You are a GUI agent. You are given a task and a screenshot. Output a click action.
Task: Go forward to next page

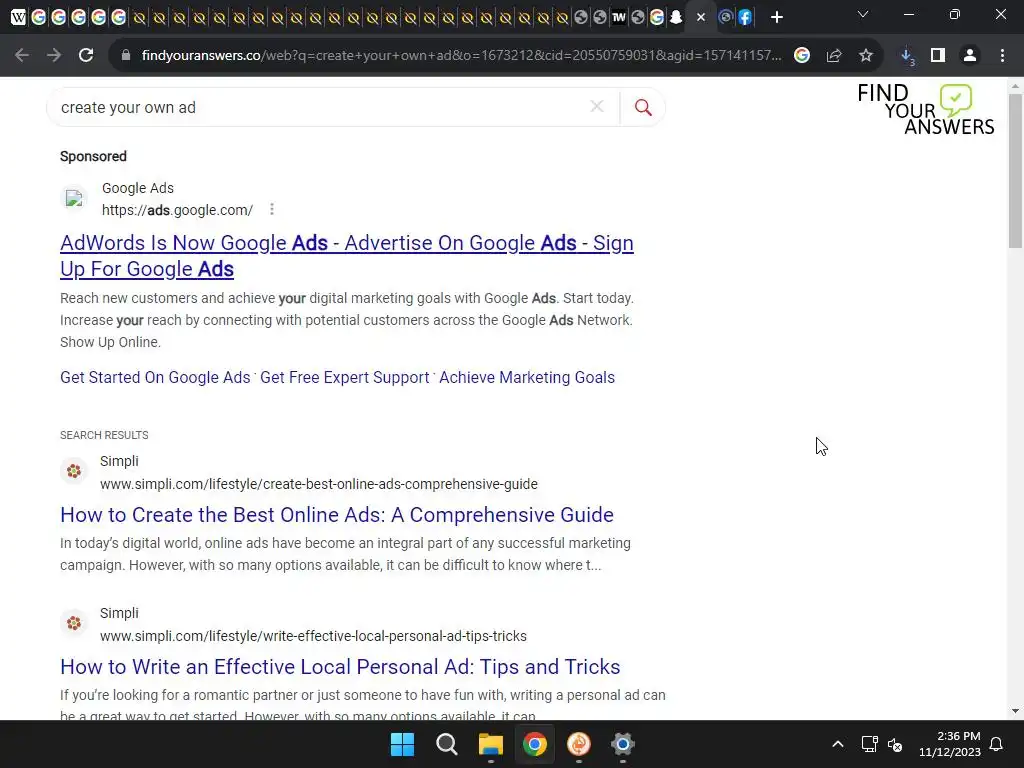tap(54, 56)
